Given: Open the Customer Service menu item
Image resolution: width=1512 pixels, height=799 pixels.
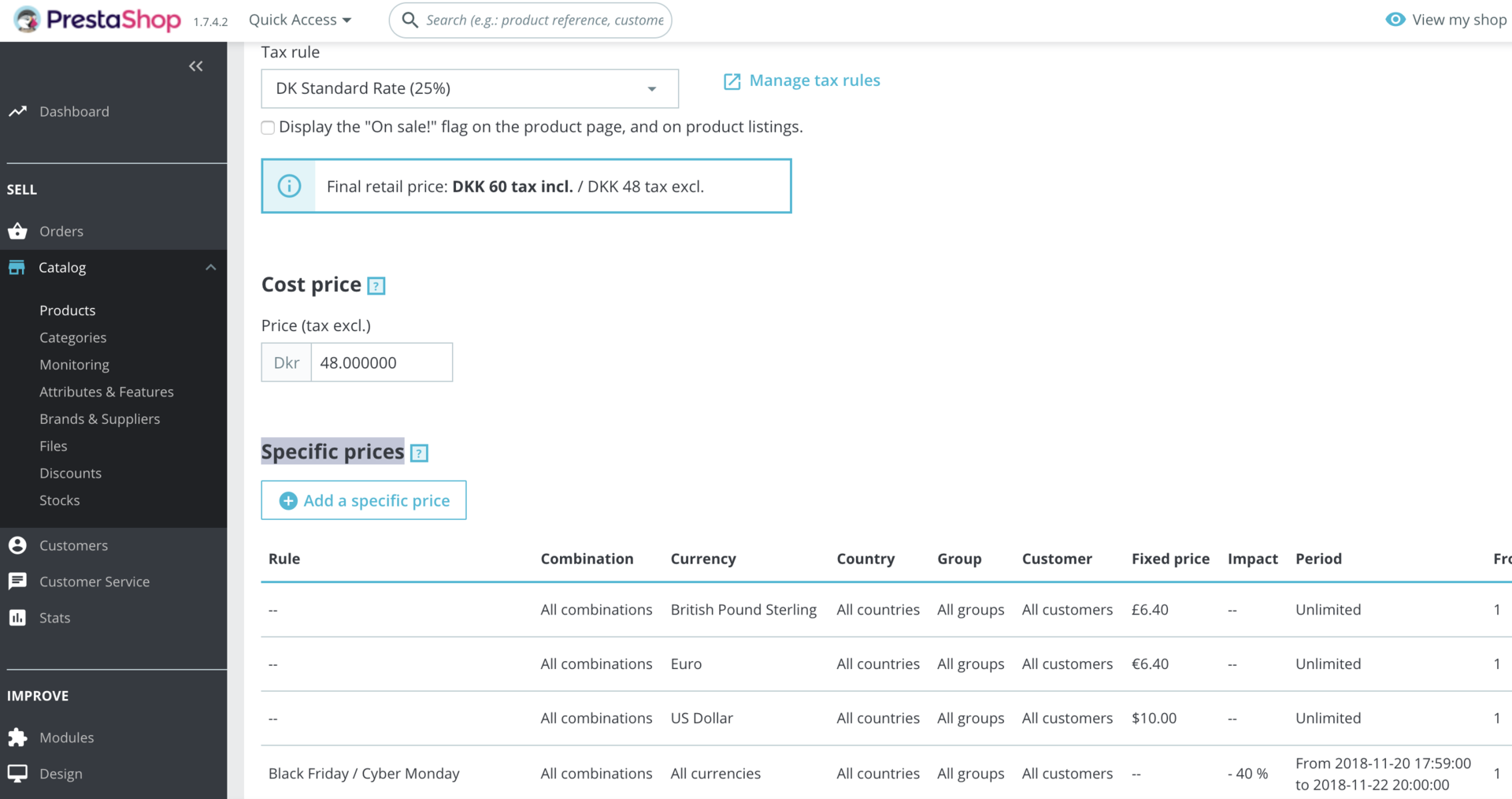Looking at the screenshot, I should (94, 582).
